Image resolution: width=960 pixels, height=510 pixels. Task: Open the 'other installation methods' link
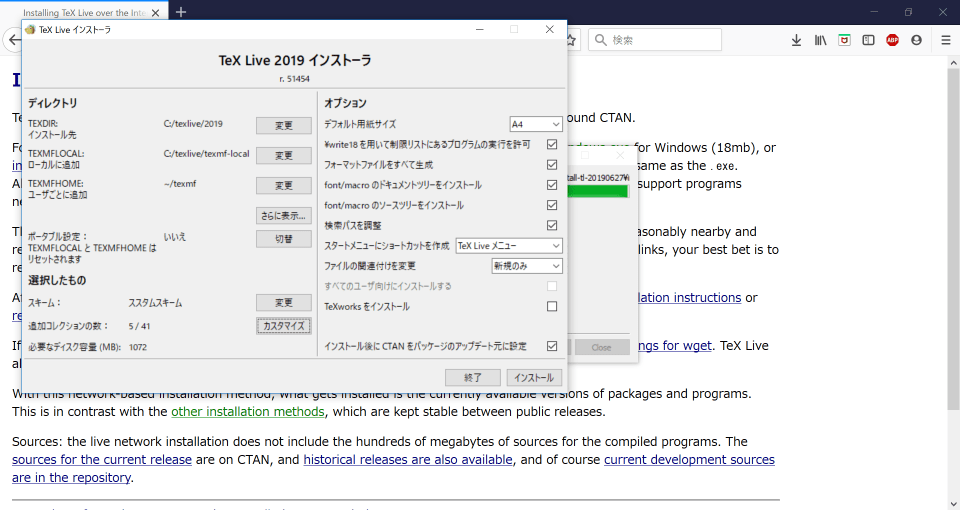click(247, 411)
